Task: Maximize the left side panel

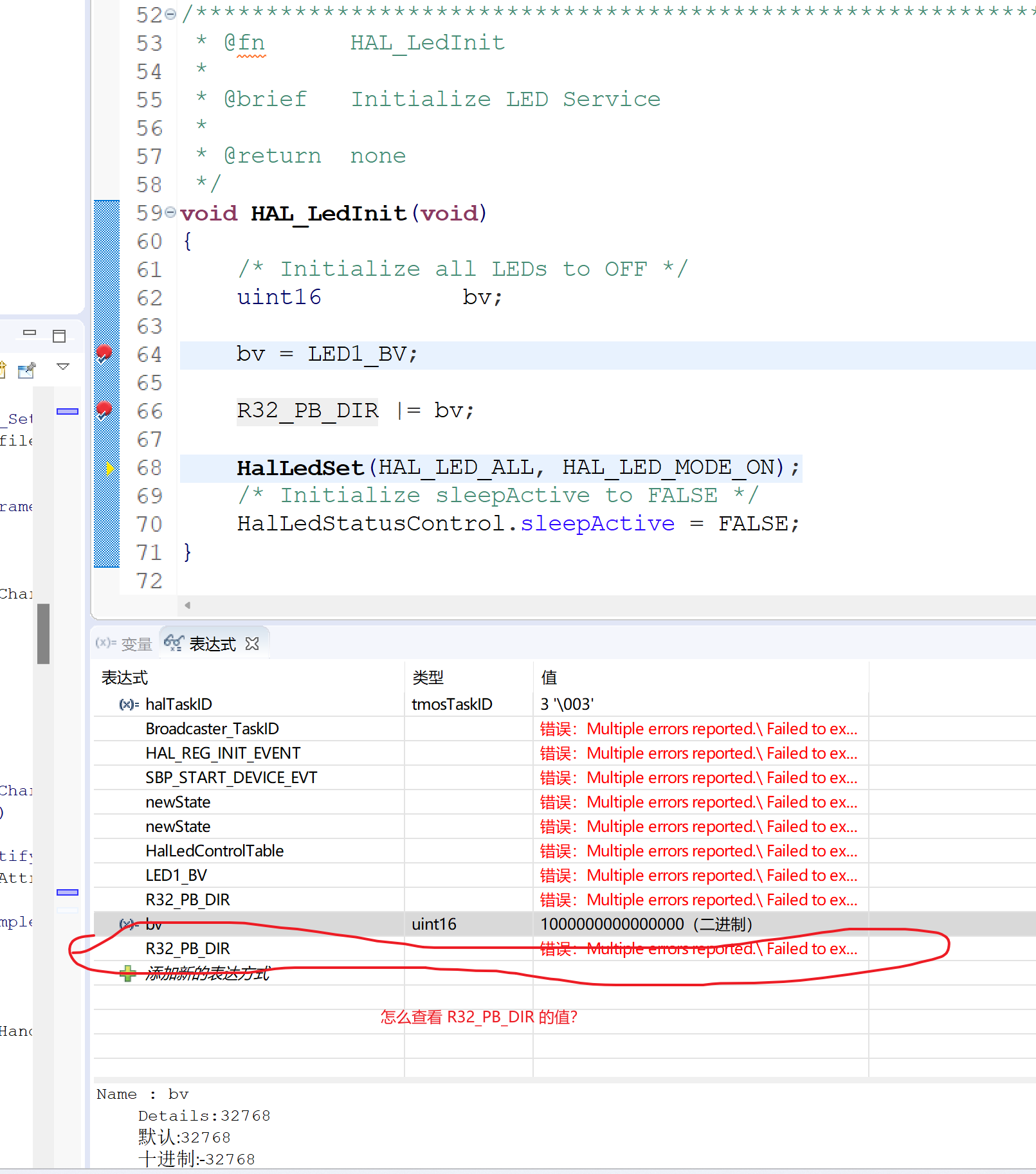Action: coord(59,336)
